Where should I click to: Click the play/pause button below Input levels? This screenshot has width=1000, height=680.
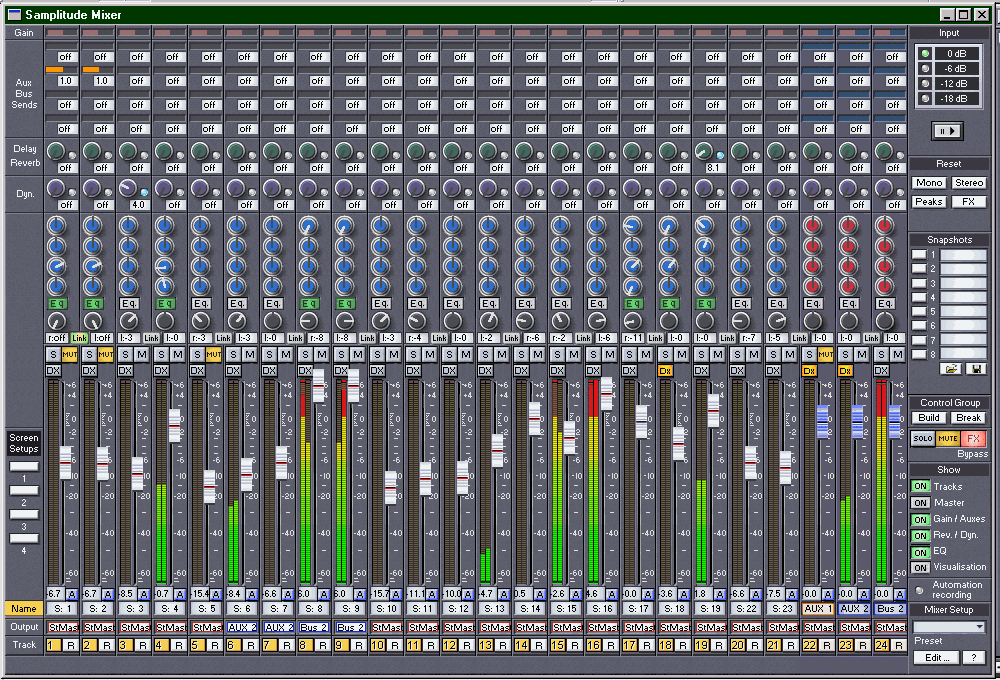pyautogui.click(x=947, y=131)
